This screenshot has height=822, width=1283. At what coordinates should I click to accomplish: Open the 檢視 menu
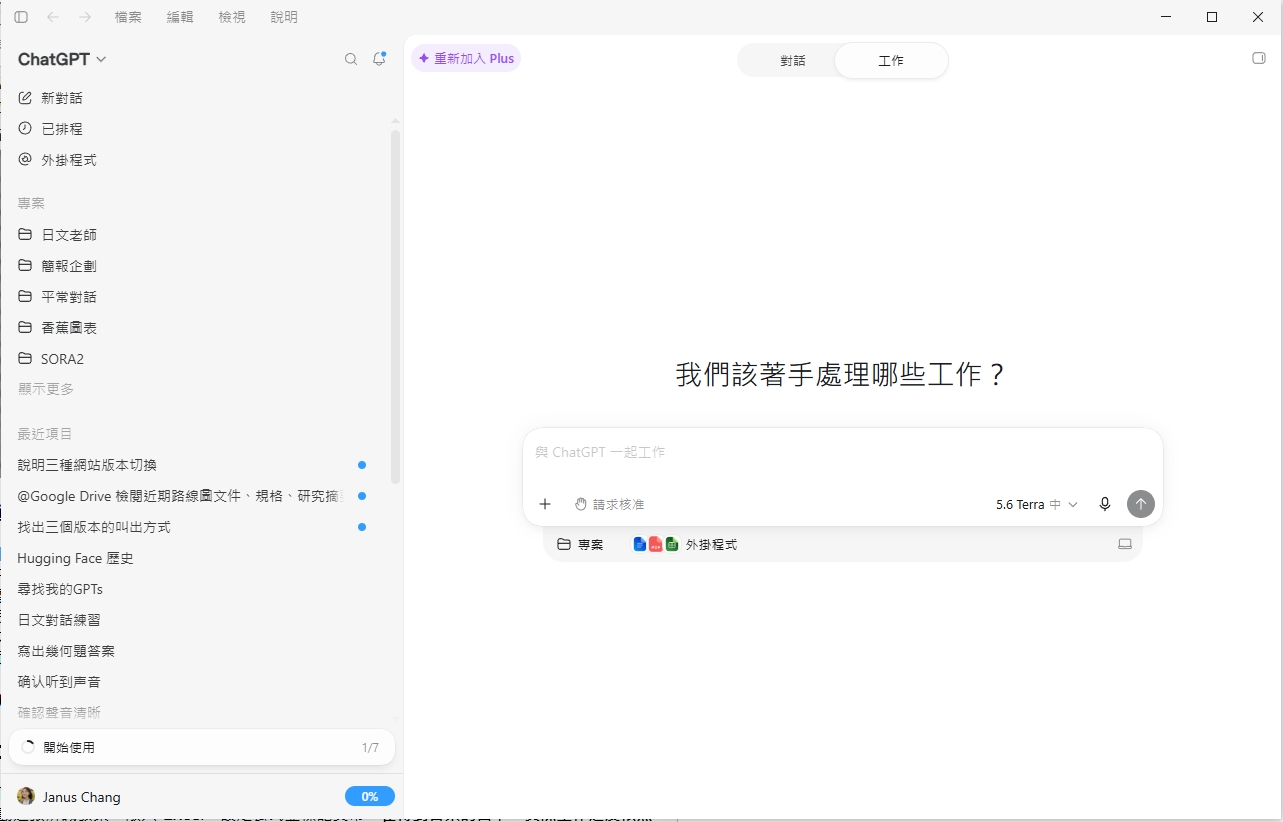coord(232,17)
